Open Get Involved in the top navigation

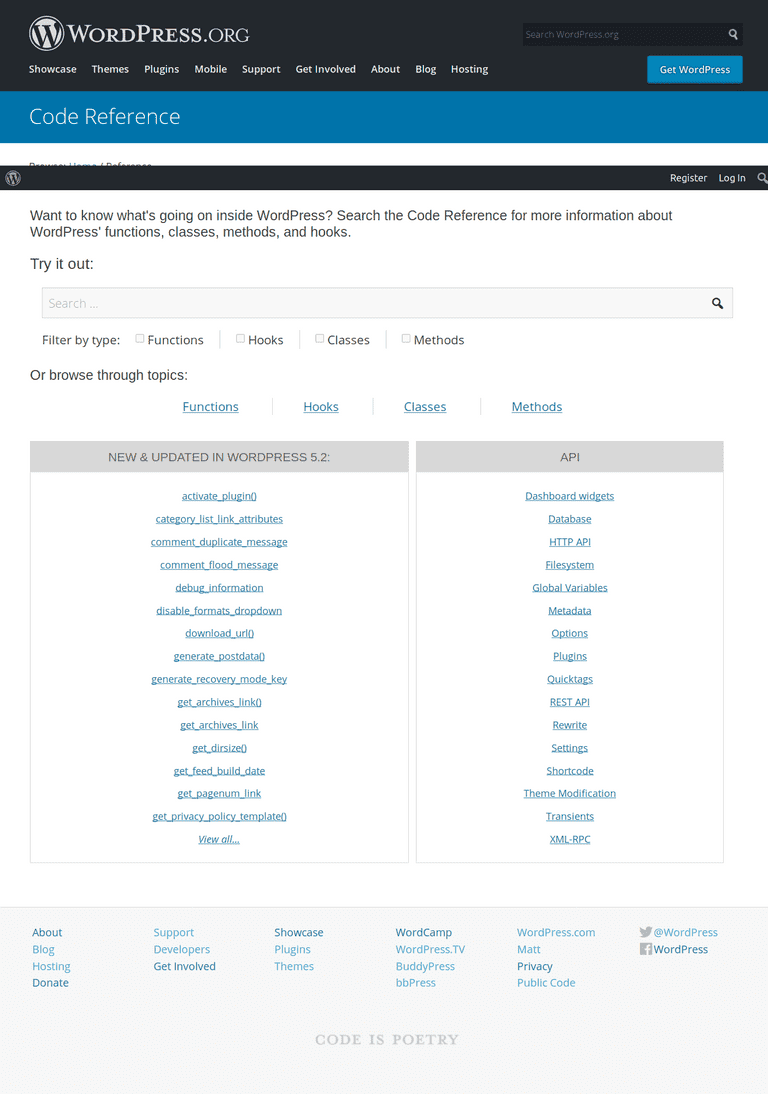(326, 69)
